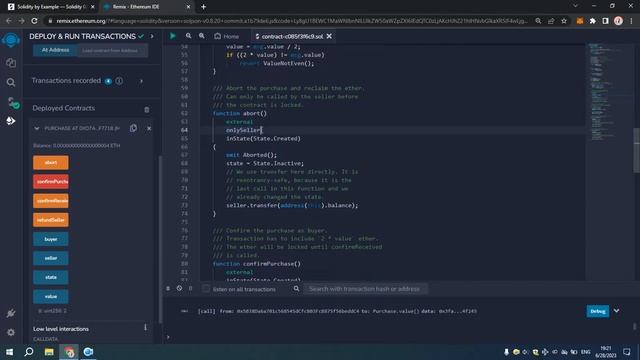Screen dimensions: 640x360
Task: Click the browser address bar URL
Action: coord(291,20)
